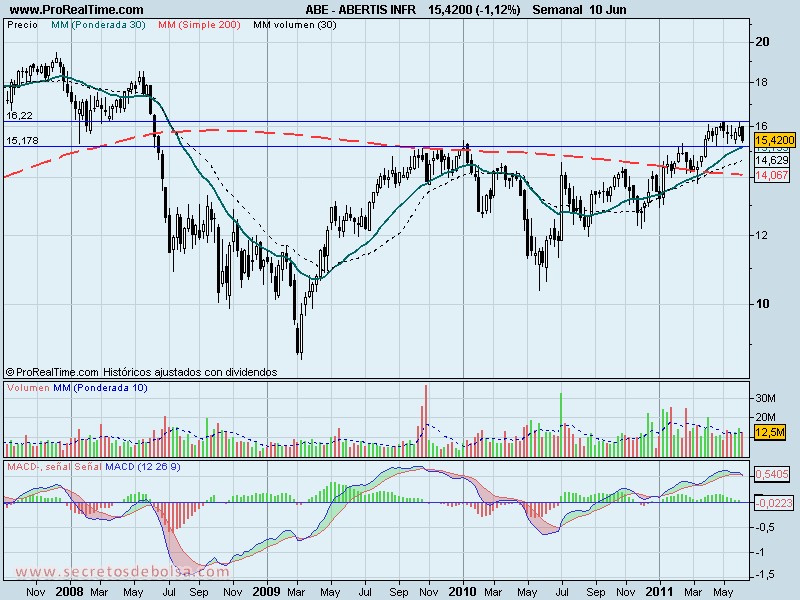The image size is (800, 600).
Task: Select the 0,5405 MACD value tag
Action: pos(772,474)
